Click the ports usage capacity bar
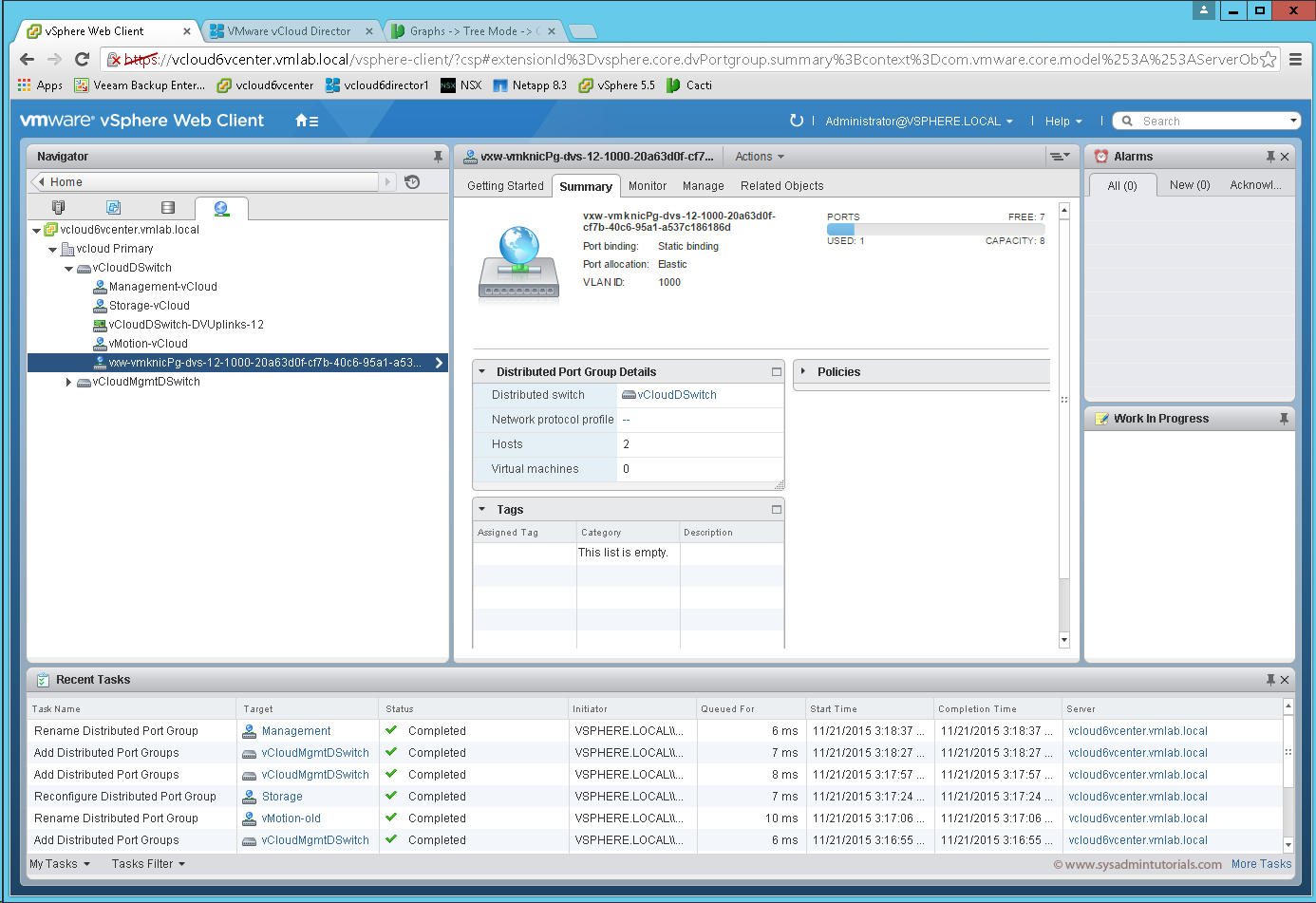Image resolution: width=1316 pixels, height=903 pixels. [935, 229]
